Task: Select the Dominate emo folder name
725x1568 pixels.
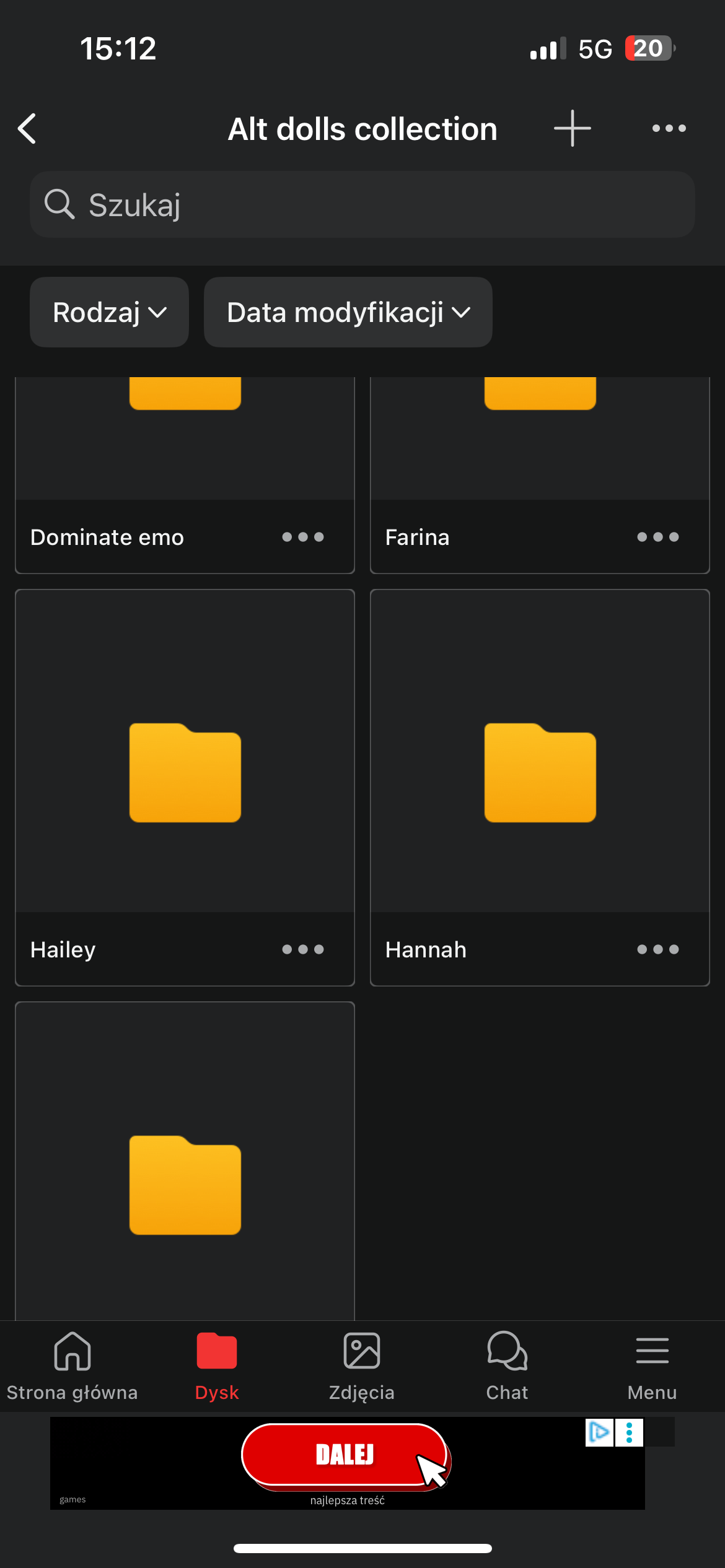Action: tap(107, 537)
